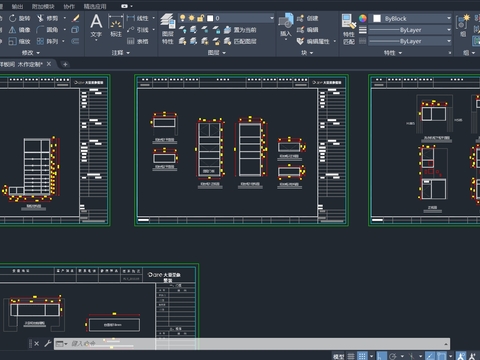Image resolution: width=480 pixels, height=360 pixels.
Task: Close the command line with X
Action: [37, 343]
